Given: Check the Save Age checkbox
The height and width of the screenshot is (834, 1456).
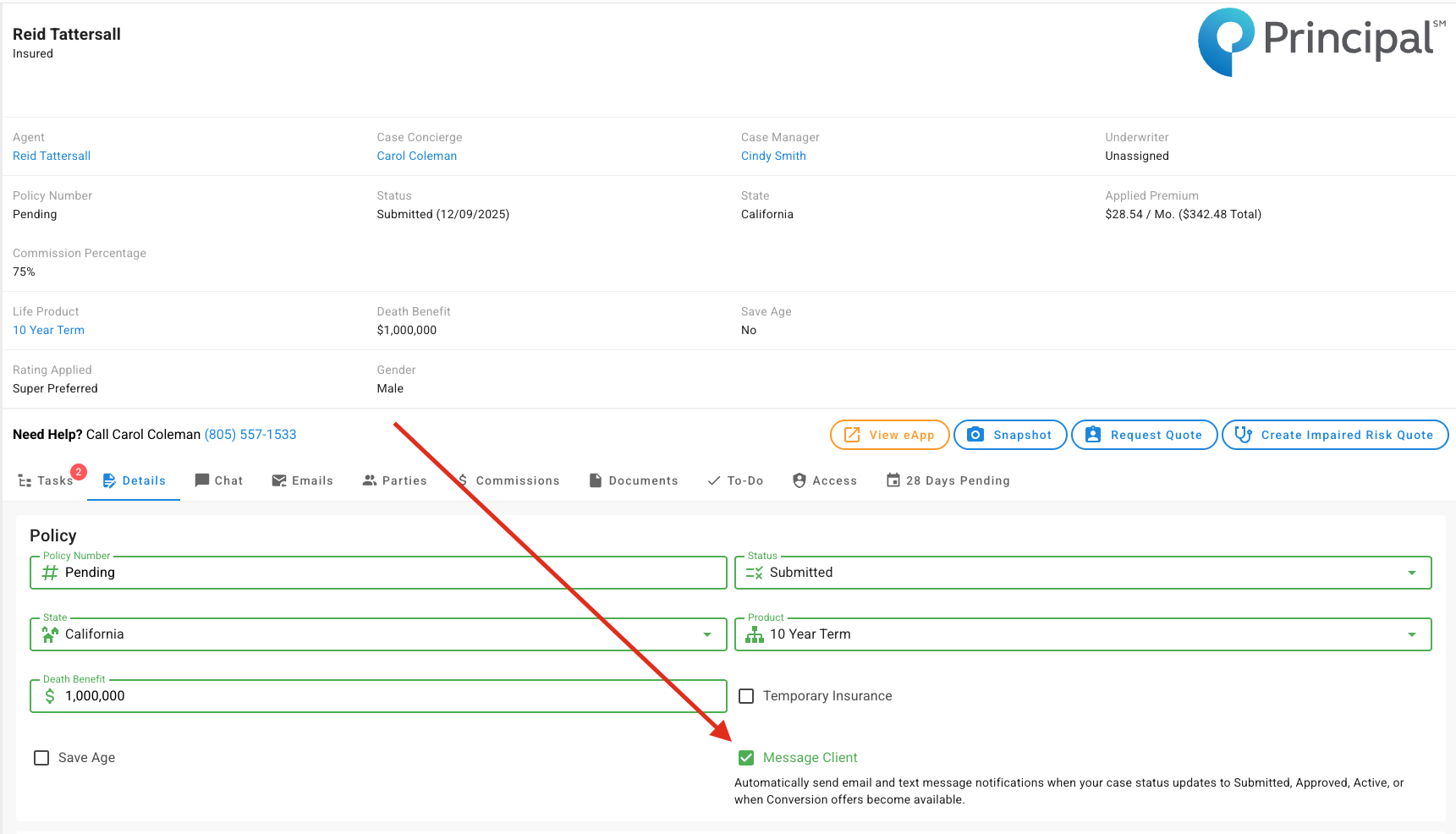Looking at the screenshot, I should 41,758.
